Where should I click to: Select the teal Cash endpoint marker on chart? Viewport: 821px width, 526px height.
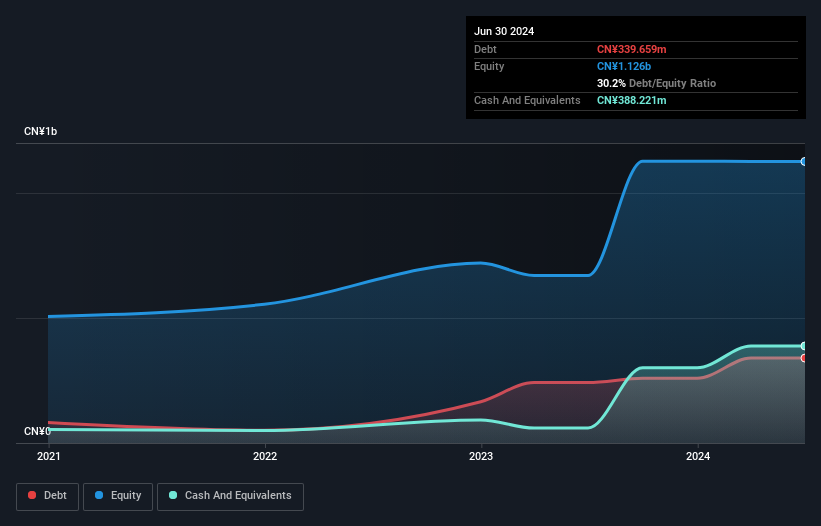point(804,346)
